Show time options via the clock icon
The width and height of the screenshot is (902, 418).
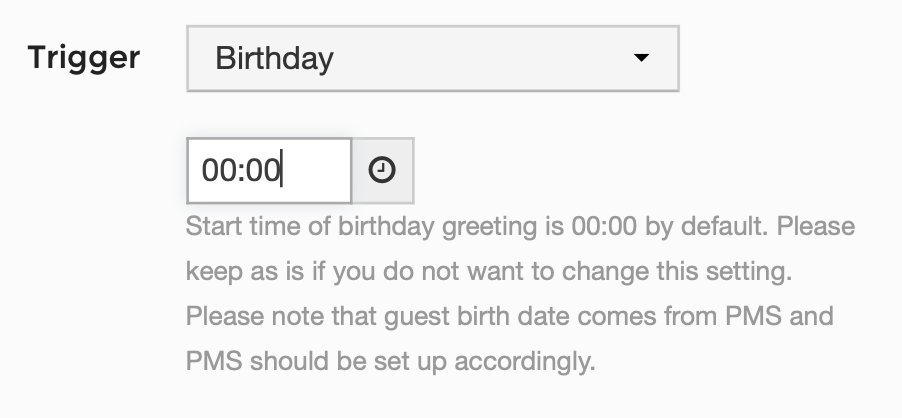382,170
